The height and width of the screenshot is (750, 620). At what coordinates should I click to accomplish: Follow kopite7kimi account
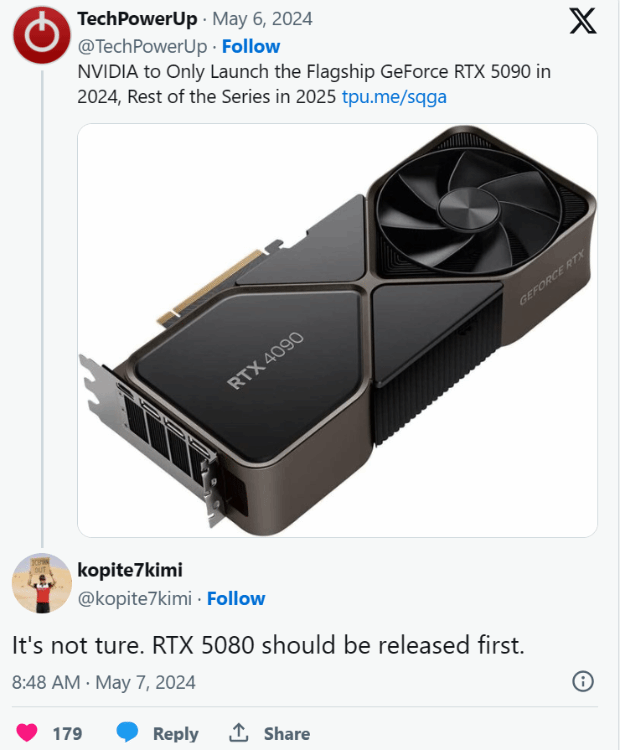click(235, 599)
